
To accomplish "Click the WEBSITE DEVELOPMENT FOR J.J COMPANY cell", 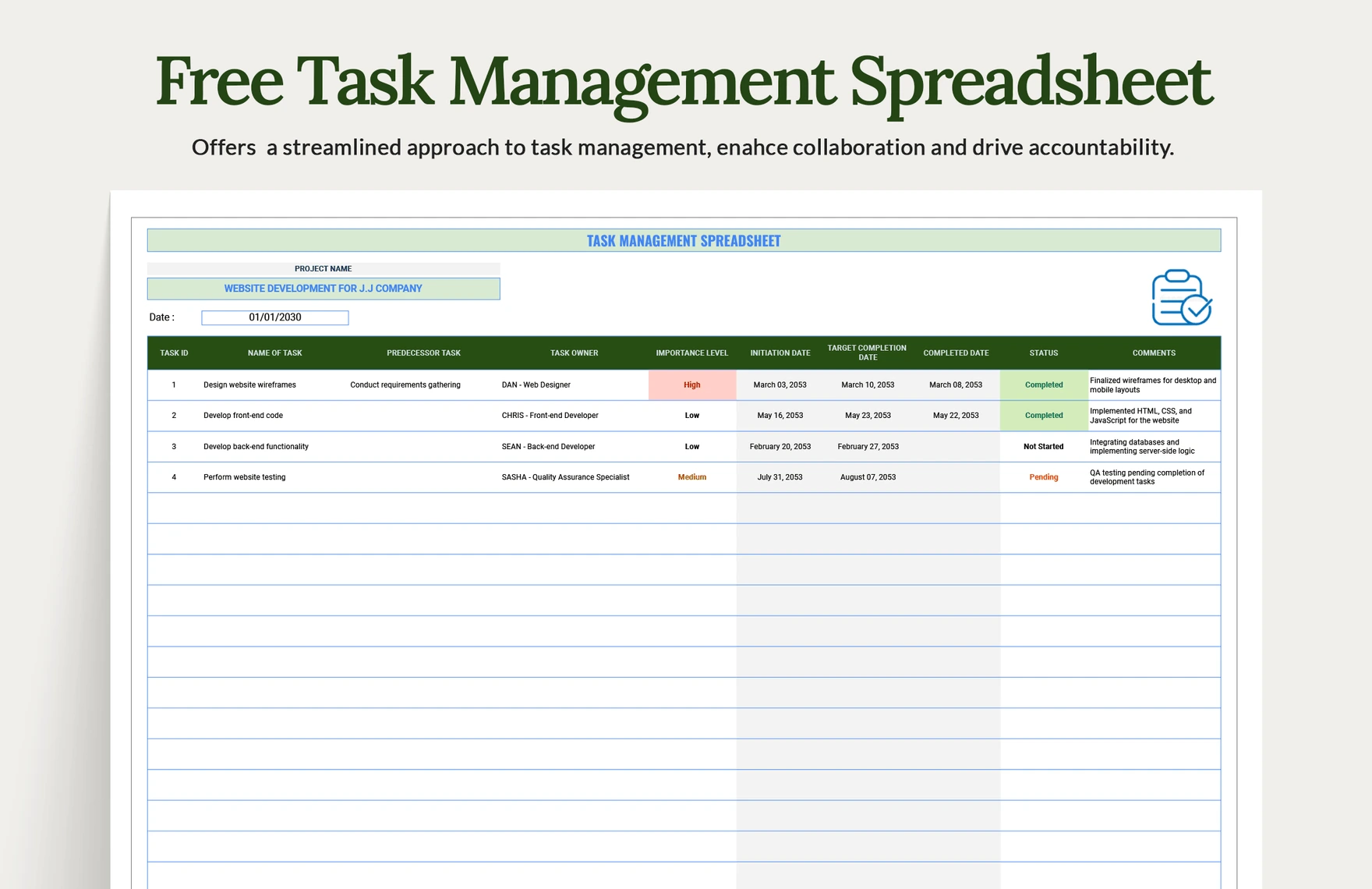I will point(323,289).
